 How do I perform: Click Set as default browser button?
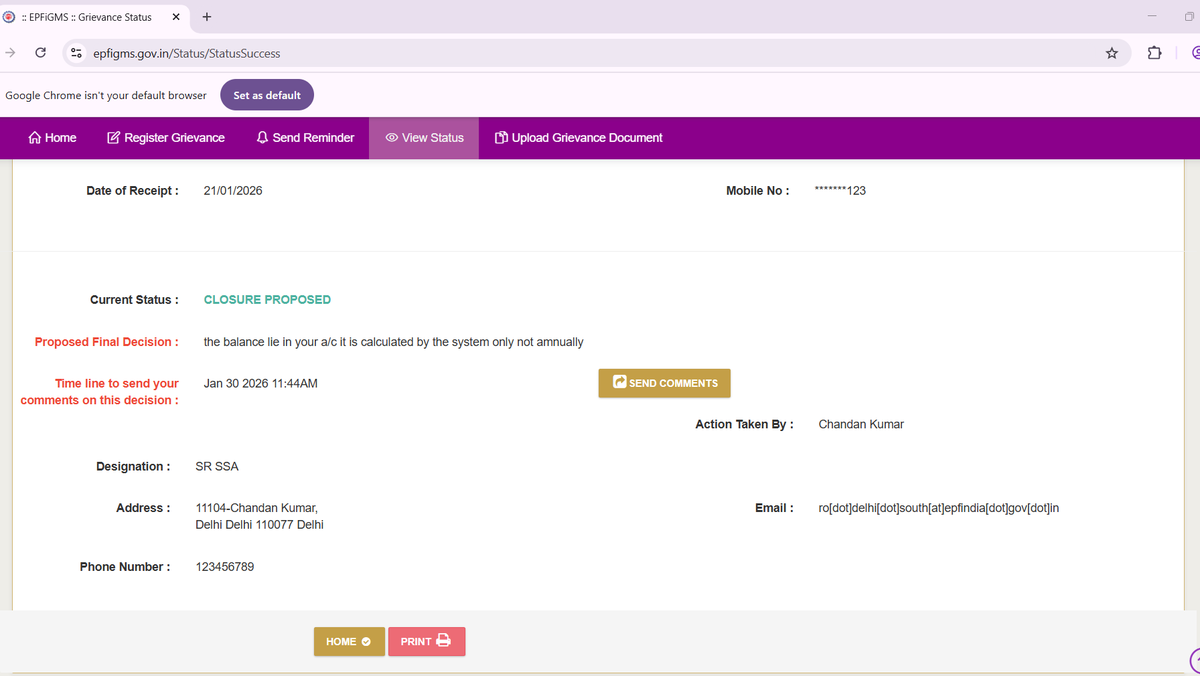click(x=267, y=95)
